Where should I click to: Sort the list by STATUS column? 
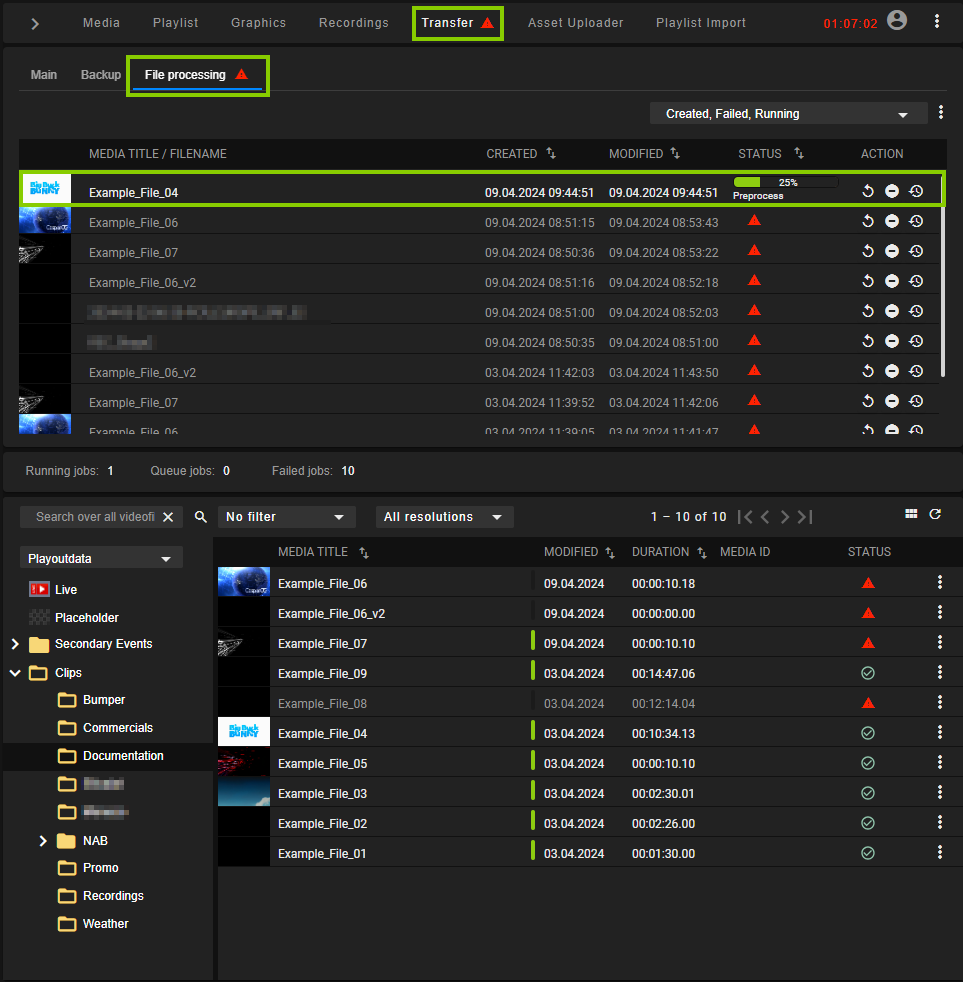(x=797, y=154)
